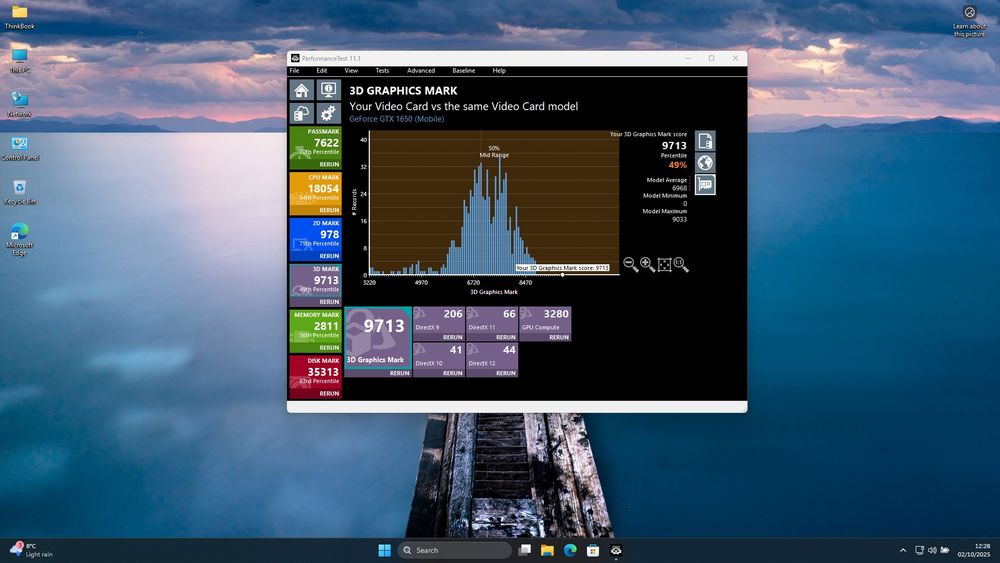Click the document report icon beside the score
Image resolution: width=1000 pixels, height=563 pixels.
(x=705, y=141)
